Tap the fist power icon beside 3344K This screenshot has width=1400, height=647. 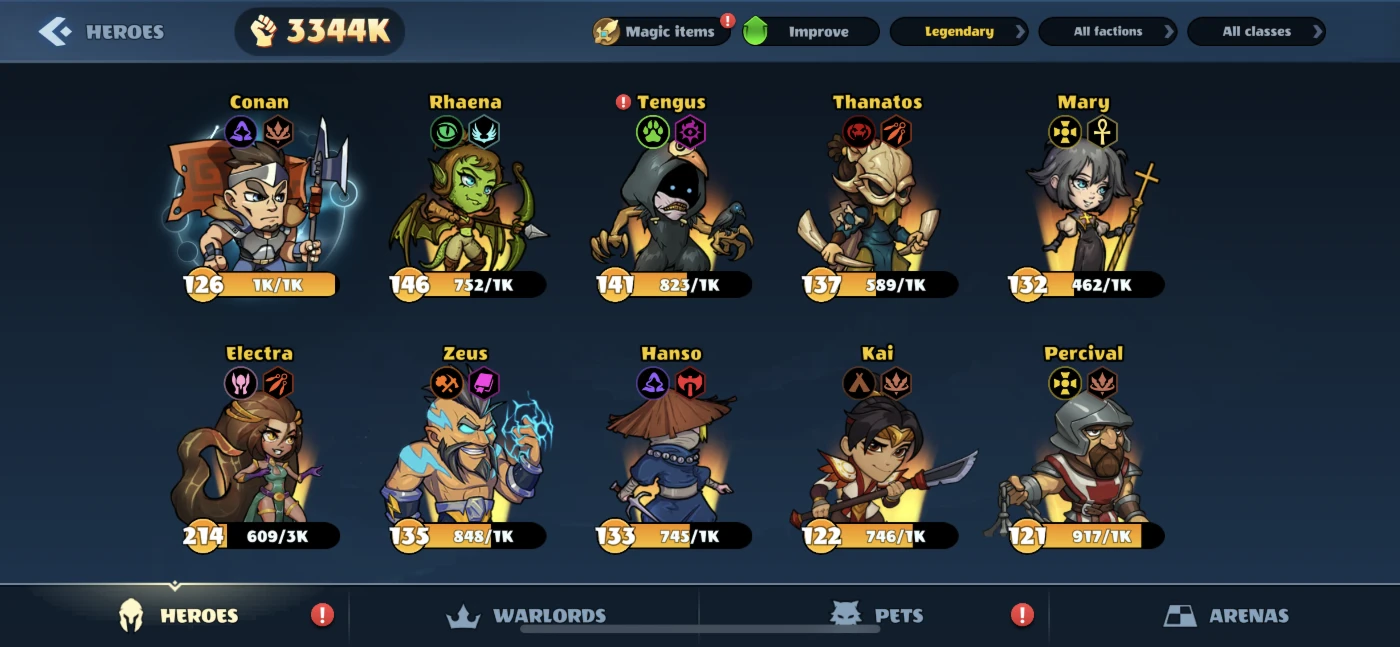[x=264, y=31]
